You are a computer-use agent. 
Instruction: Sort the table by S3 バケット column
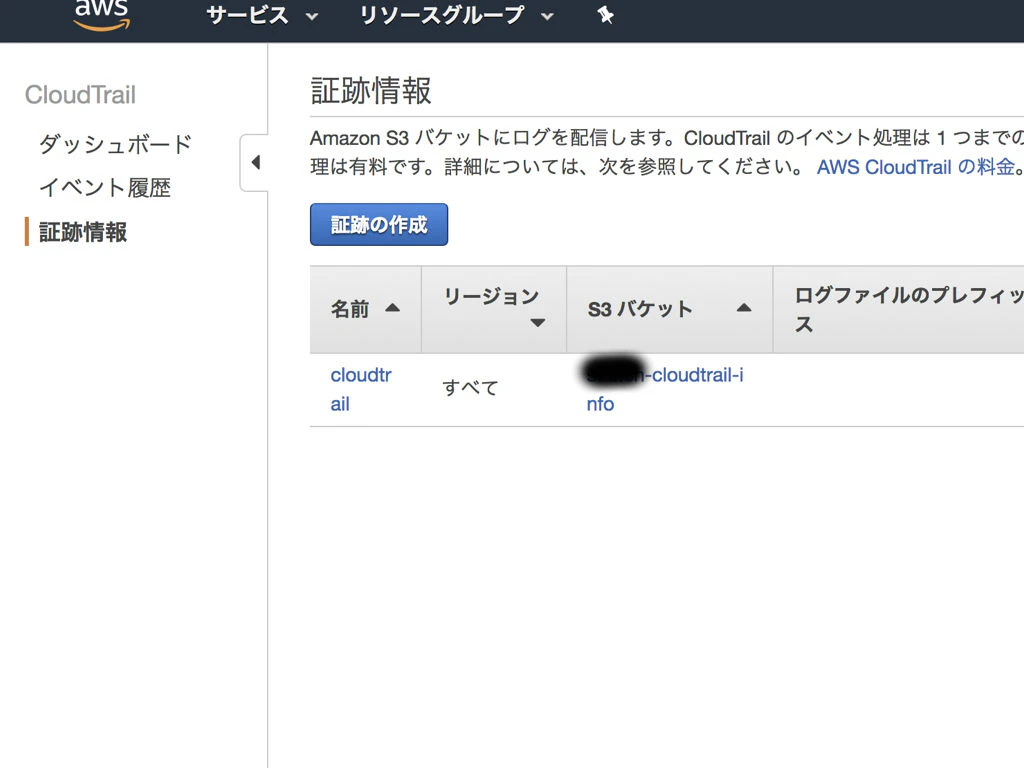[x=669, y=309]
